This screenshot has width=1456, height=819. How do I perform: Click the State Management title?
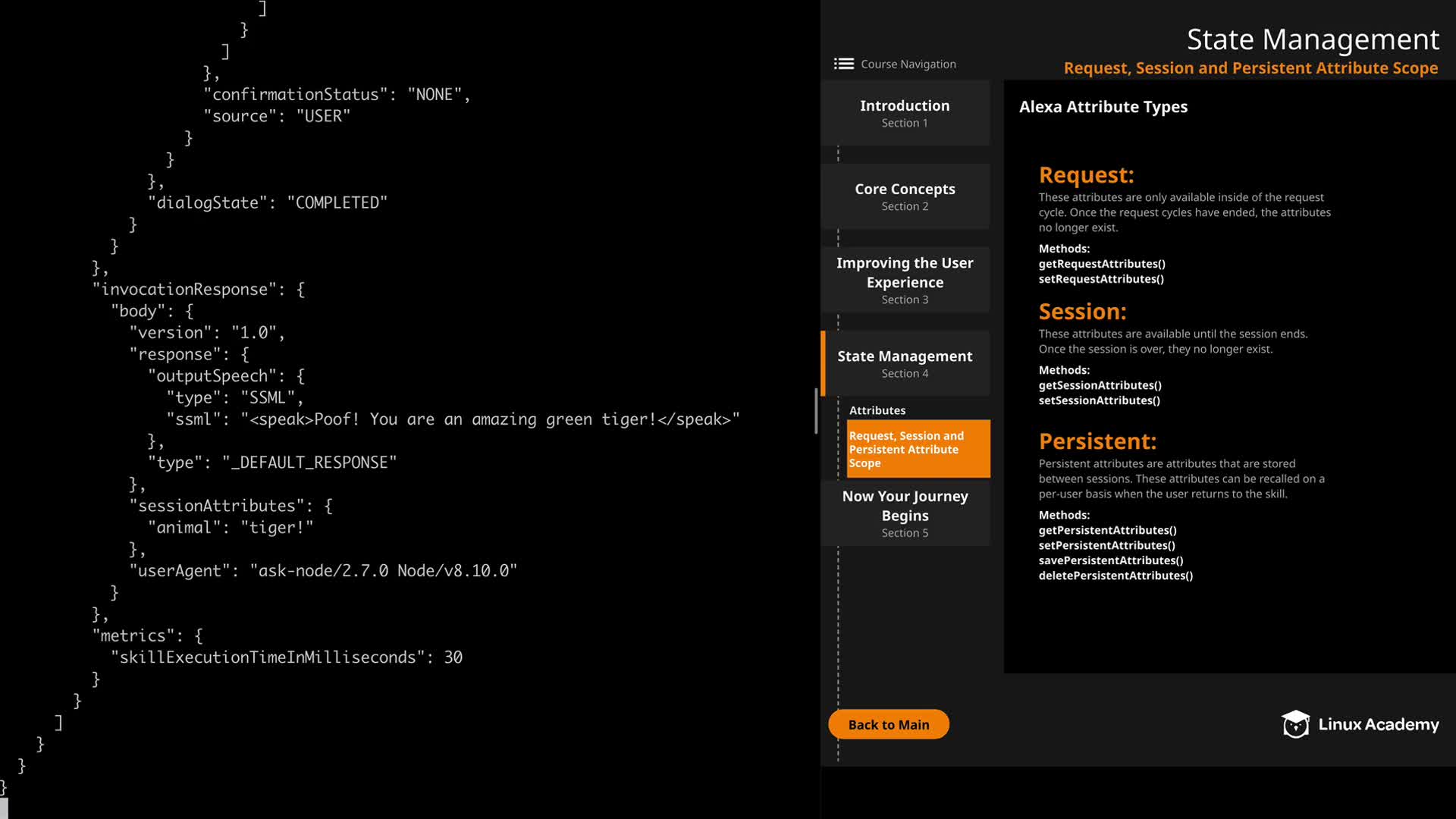pyautogui.click(x=1312, y=39)
